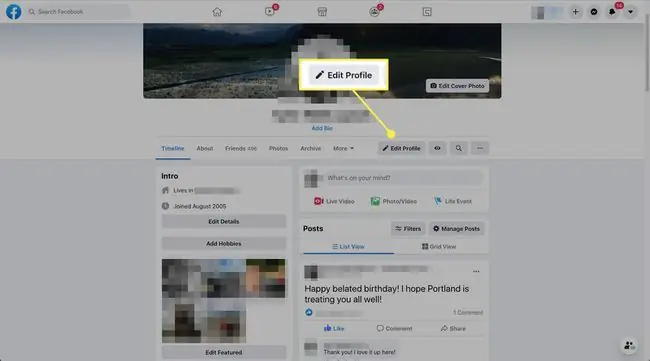The height and width of the screenshot is (361, 650).
Task: Open the Facebook Home icon
Action: point(217,12)
